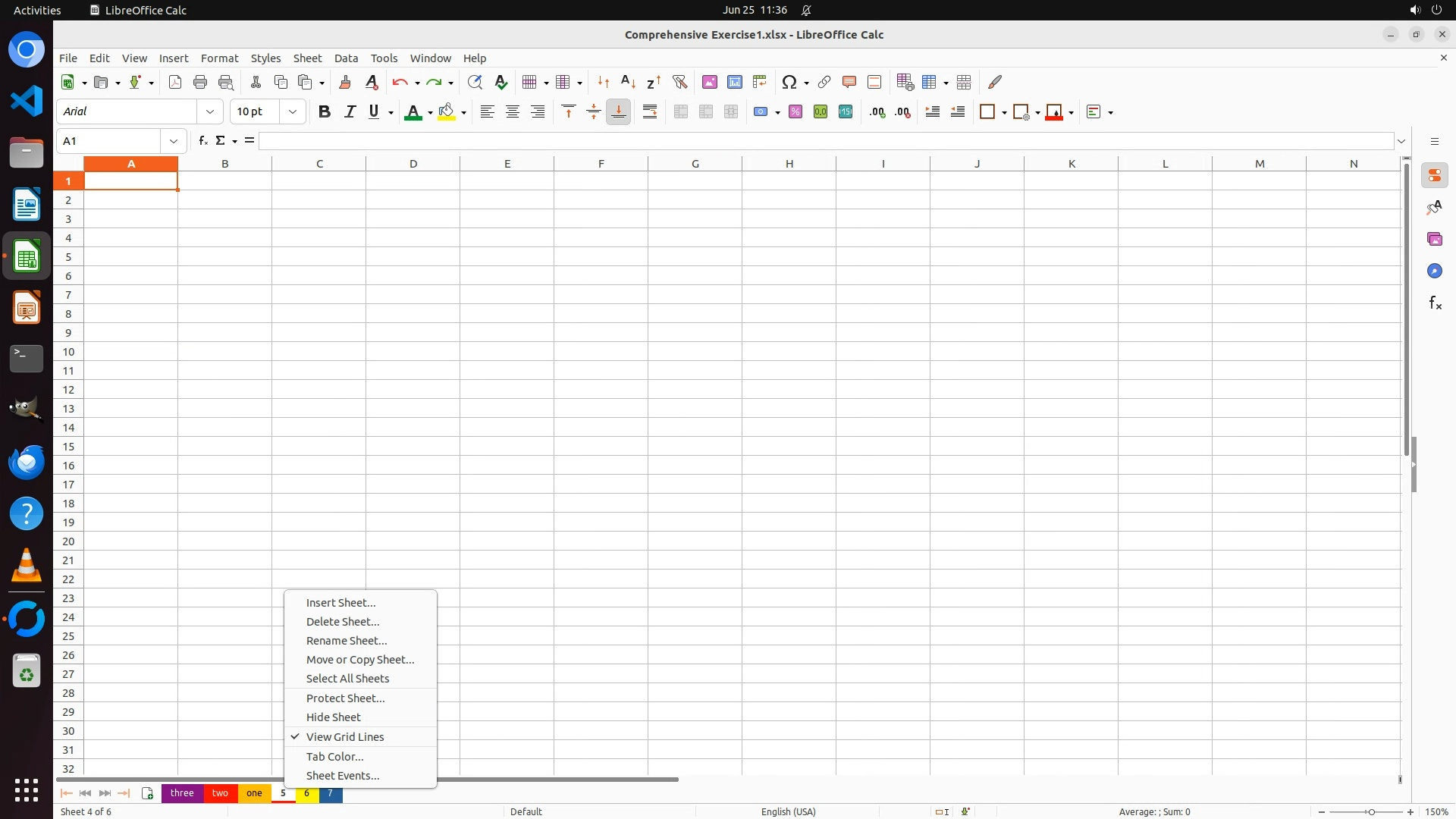Open the Navigator sidebar panel
This screenshot has height=819, width=1456.
click(1435, 271)
